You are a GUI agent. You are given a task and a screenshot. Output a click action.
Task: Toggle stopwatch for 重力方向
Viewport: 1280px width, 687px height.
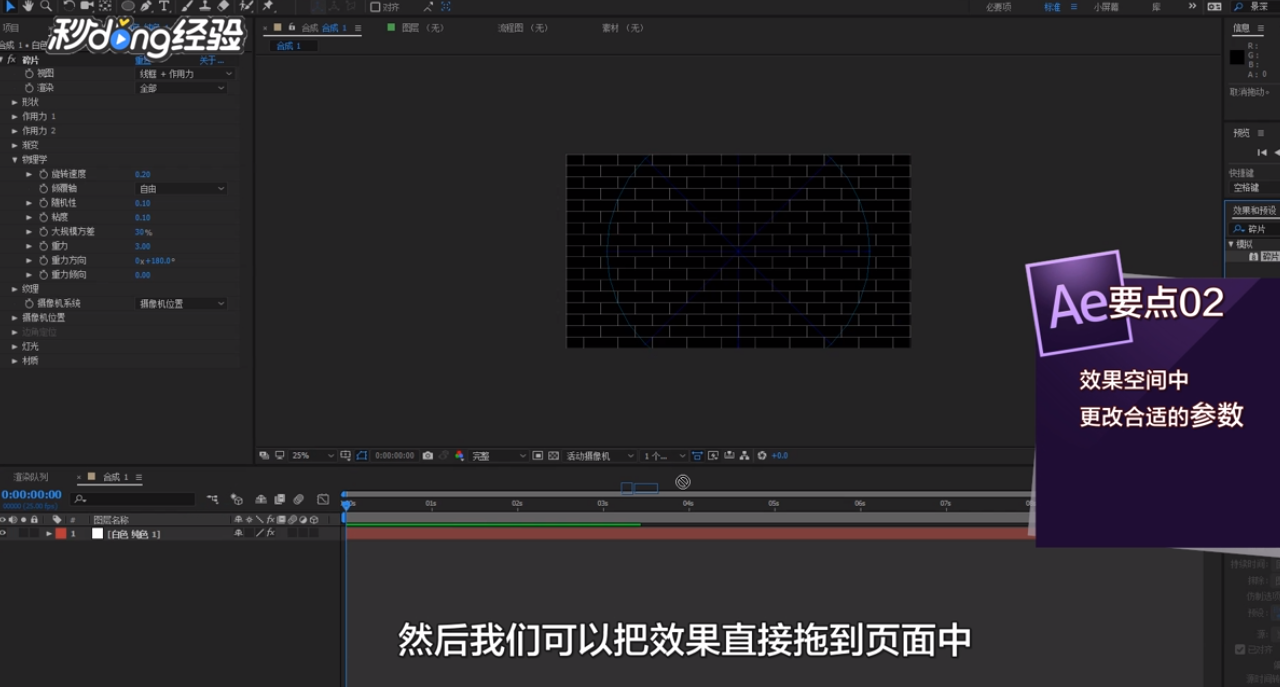[43, 260]
